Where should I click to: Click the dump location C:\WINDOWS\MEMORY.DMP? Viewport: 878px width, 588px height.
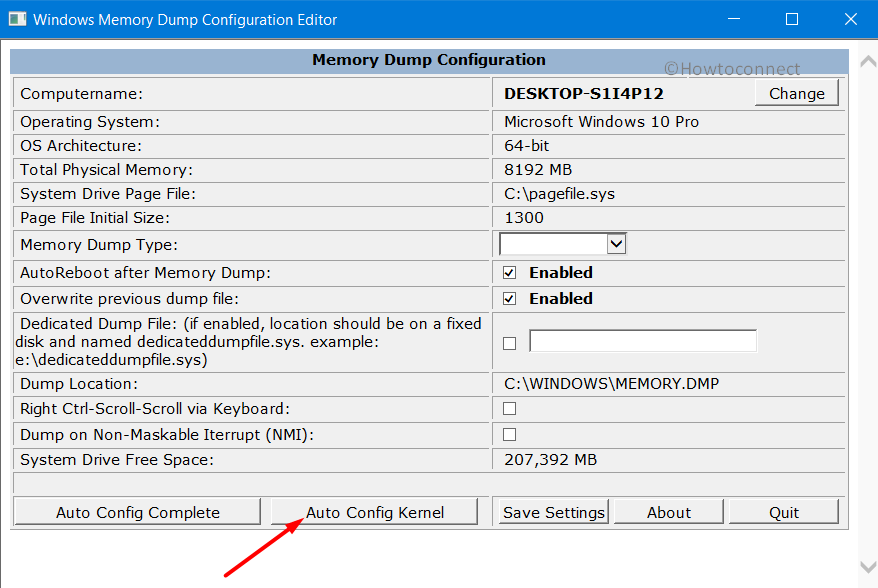[x=611, y=384]
